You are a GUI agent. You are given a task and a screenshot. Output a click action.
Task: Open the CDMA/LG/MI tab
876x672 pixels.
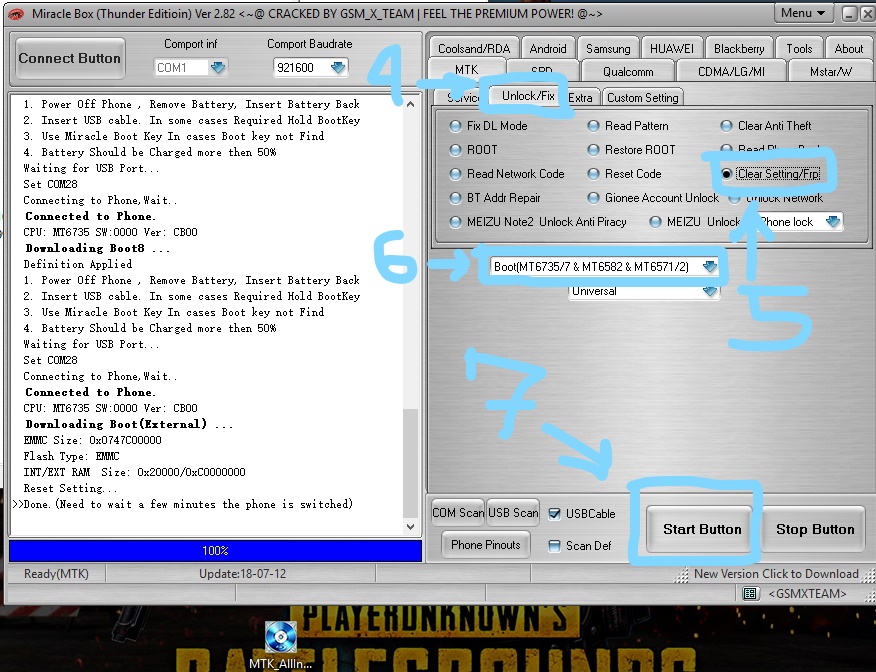point(731,72)
